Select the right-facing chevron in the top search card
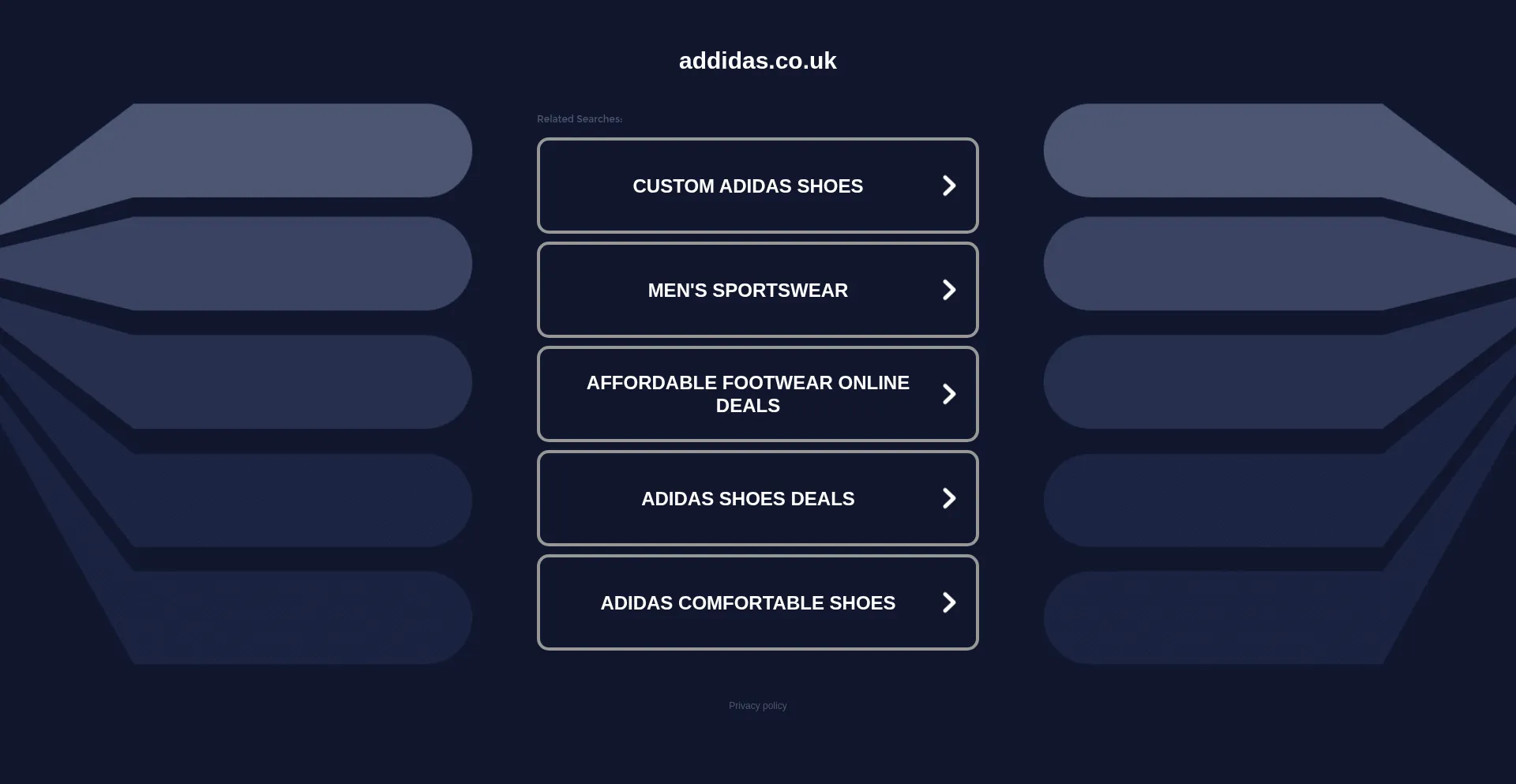The height and width of the screenshot is (784, 1516). tap(949, 186)
